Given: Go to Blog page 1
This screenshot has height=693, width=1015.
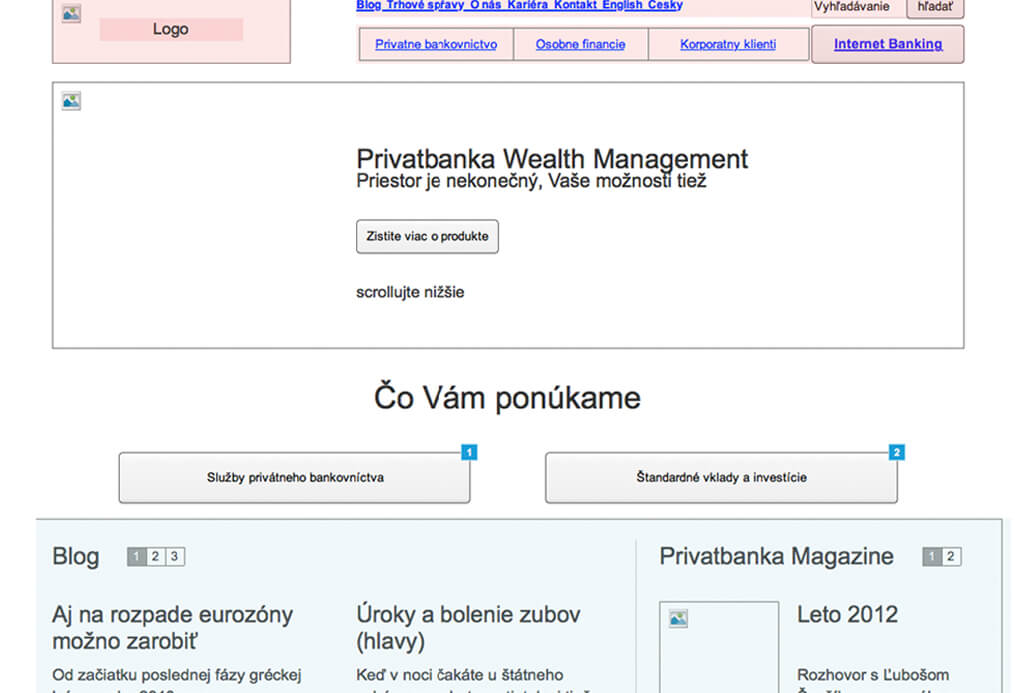Looking at the screenshot, I should tap(137, 556).
